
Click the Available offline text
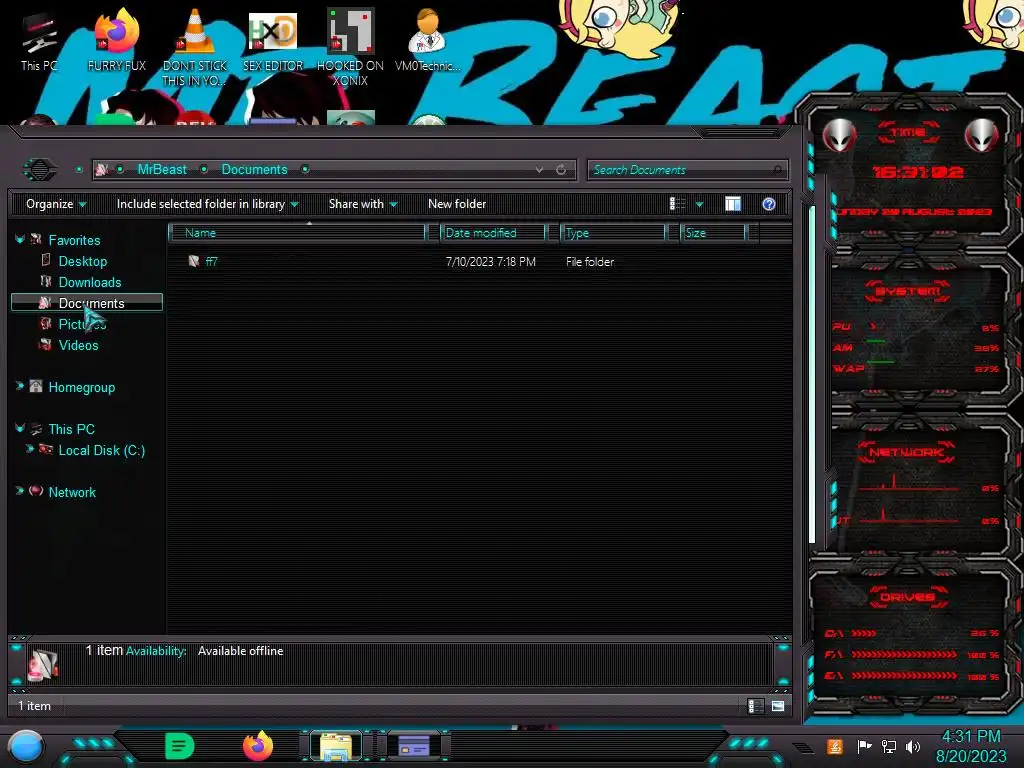(240, 651)
